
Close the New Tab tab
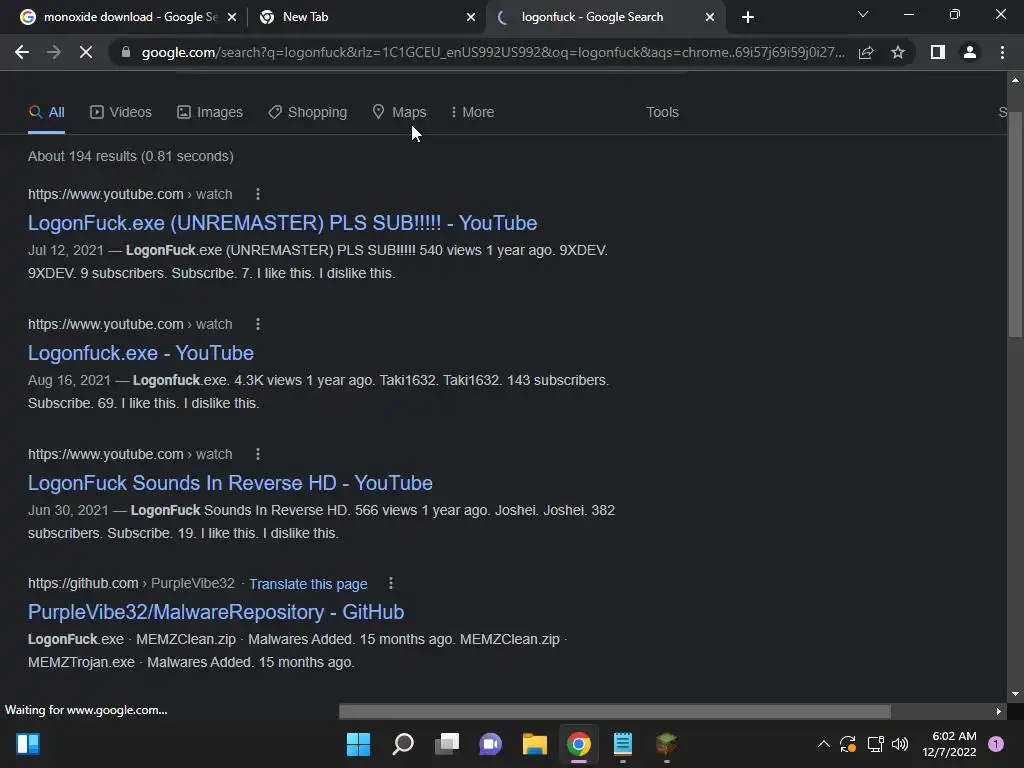[x=471, y=17]
